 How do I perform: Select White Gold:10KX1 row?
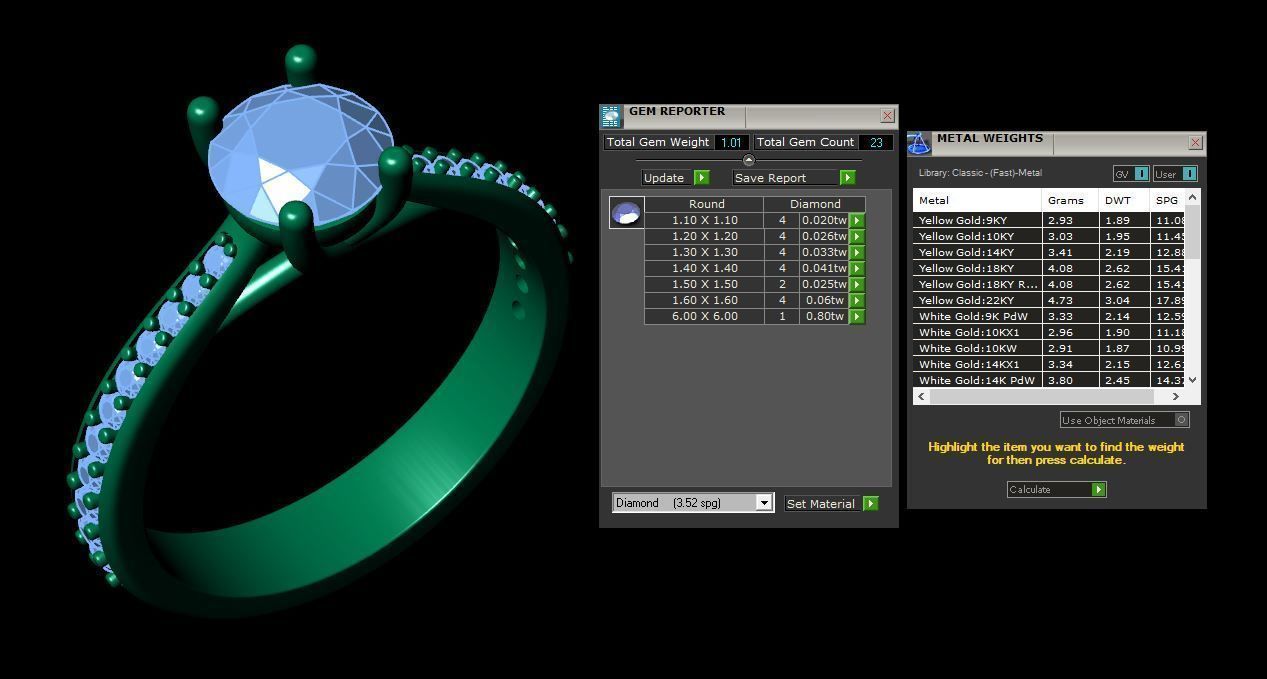pyautogui.click(x=1049, y=332)
